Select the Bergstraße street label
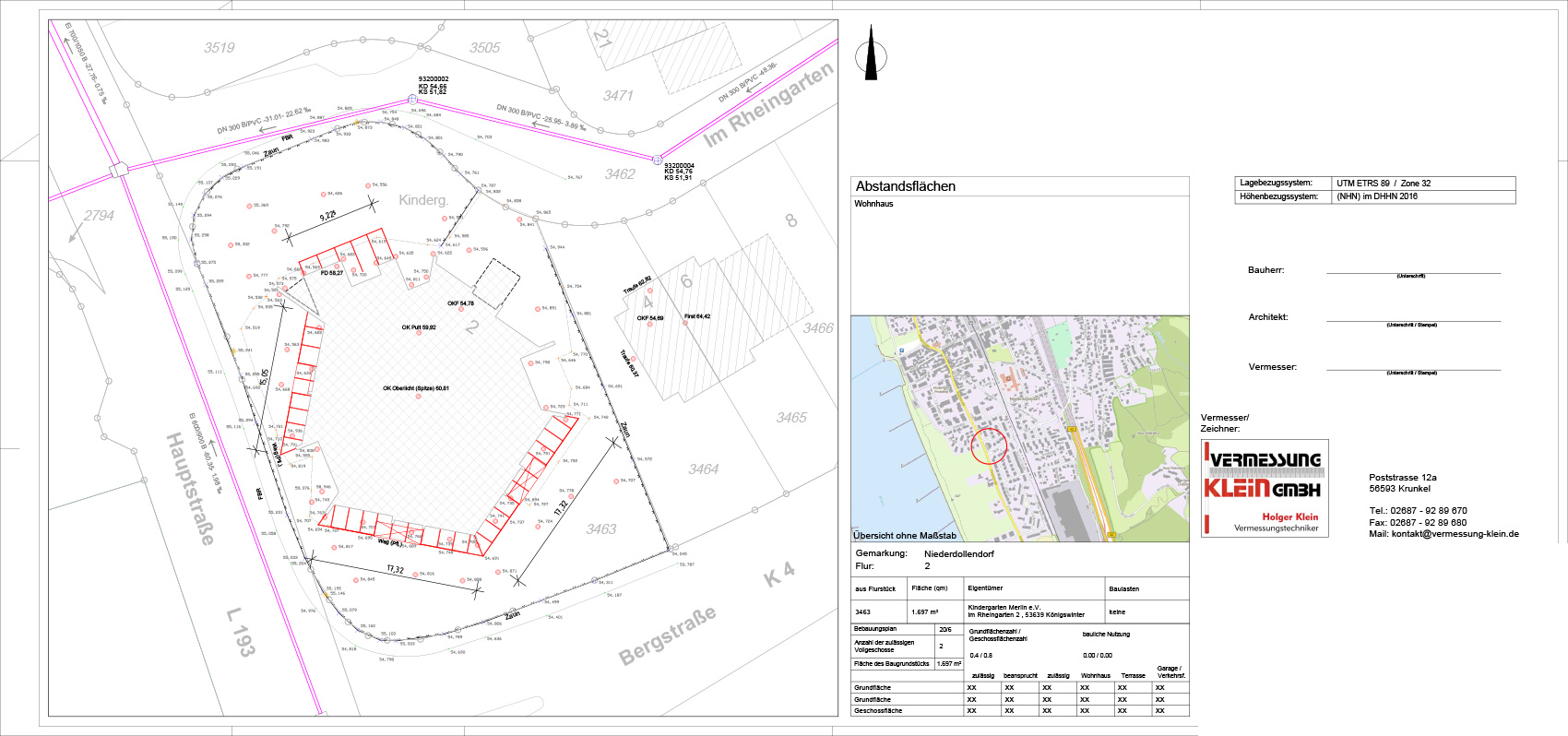Viewport: 1568px width, 736px height. [x=667, y=636]
